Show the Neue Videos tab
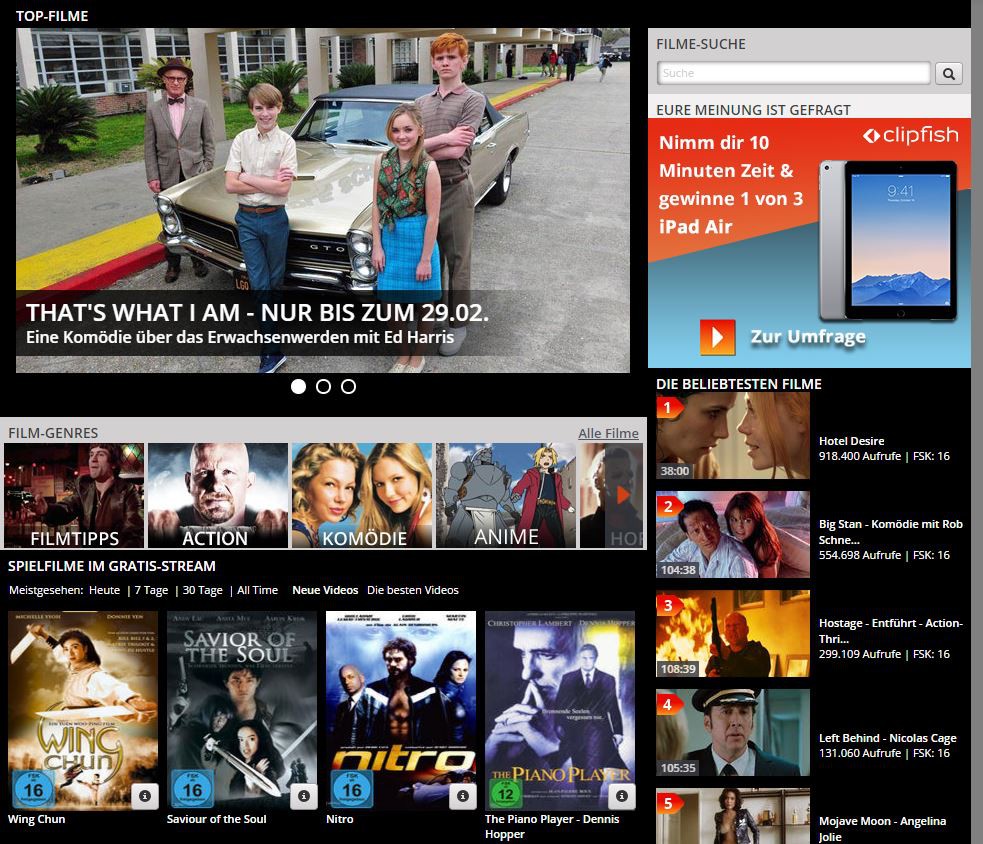Image resolution: width=983 pixels, height=844 pixels. 325,590
